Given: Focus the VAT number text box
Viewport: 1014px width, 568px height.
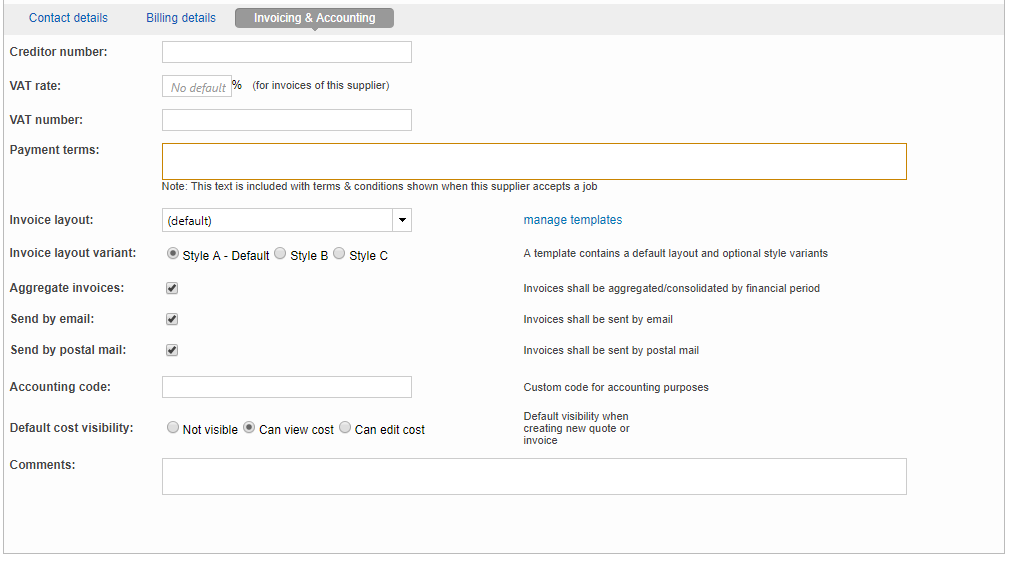Looking at the screenshot, I should tap(287, 120).
